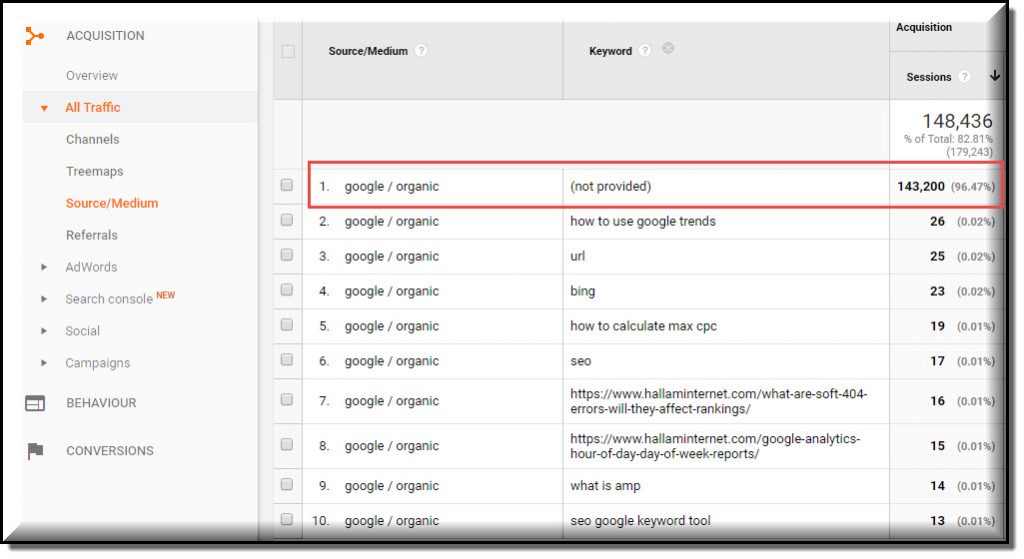Check the row 1 (not provided) checkbox
1024x559 pixels.
coord(287,185)
